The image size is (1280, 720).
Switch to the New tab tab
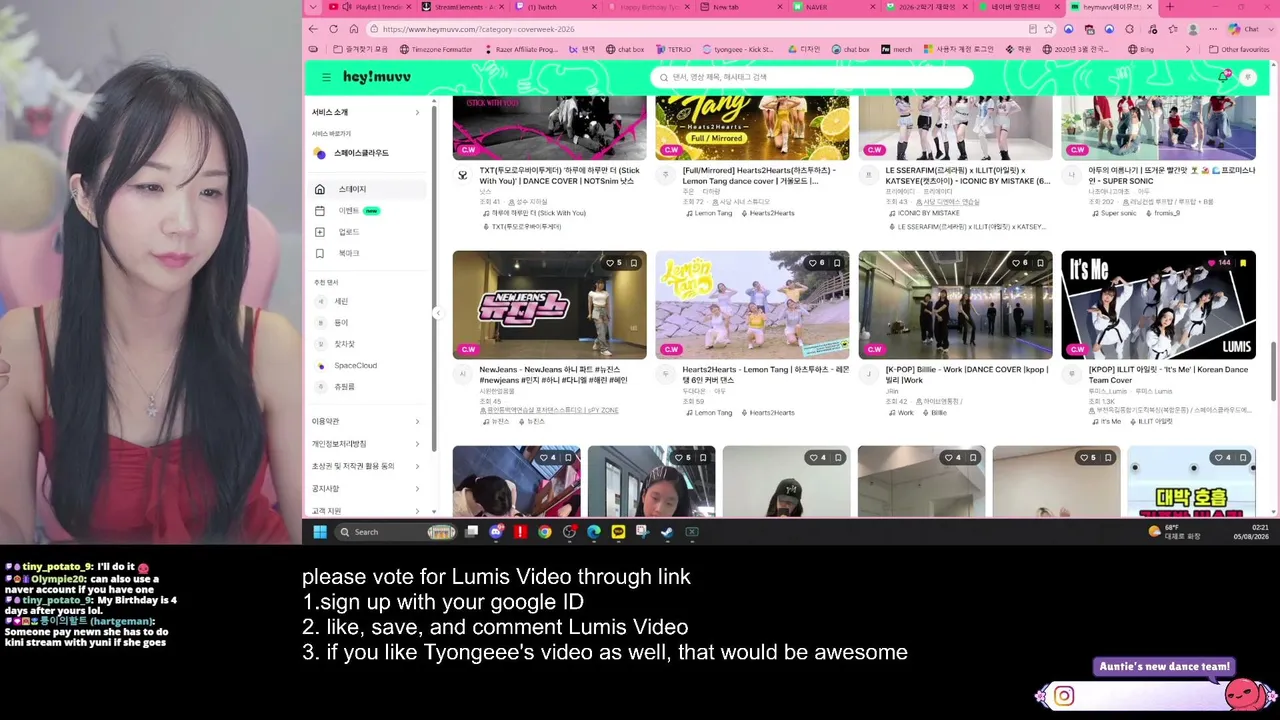click(740, 7)
